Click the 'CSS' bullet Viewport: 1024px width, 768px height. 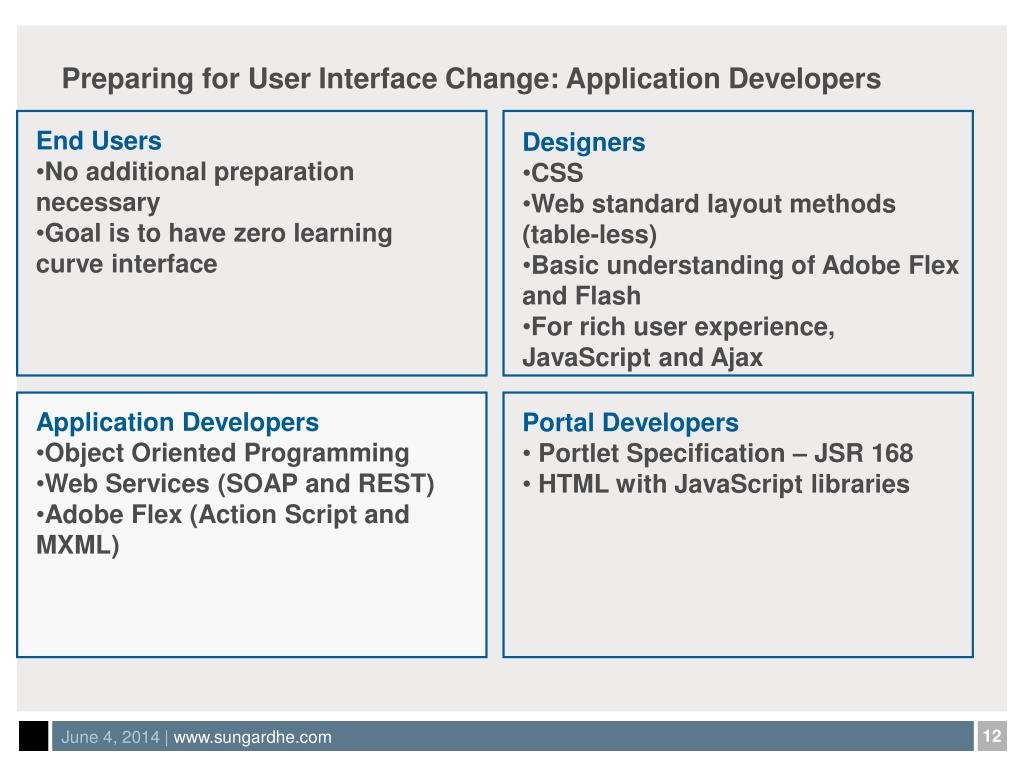[x=552, y=173]
